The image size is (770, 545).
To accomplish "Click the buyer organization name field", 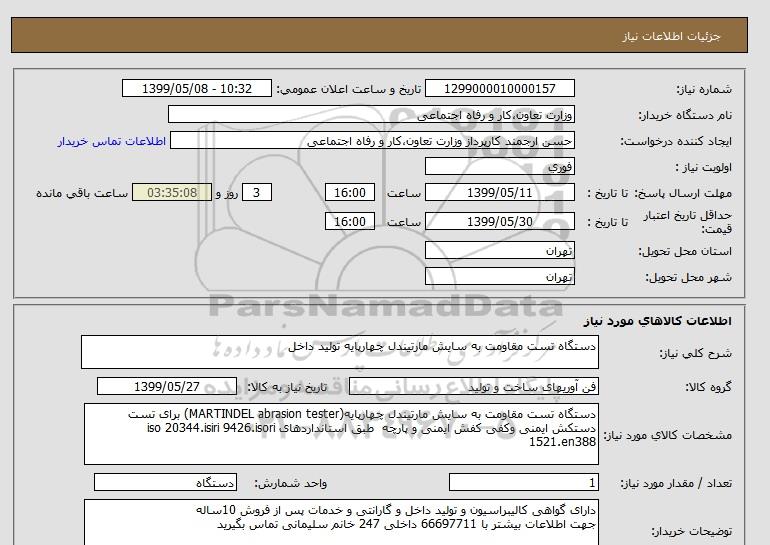I will pyautogui.click(x=371, y=114).
